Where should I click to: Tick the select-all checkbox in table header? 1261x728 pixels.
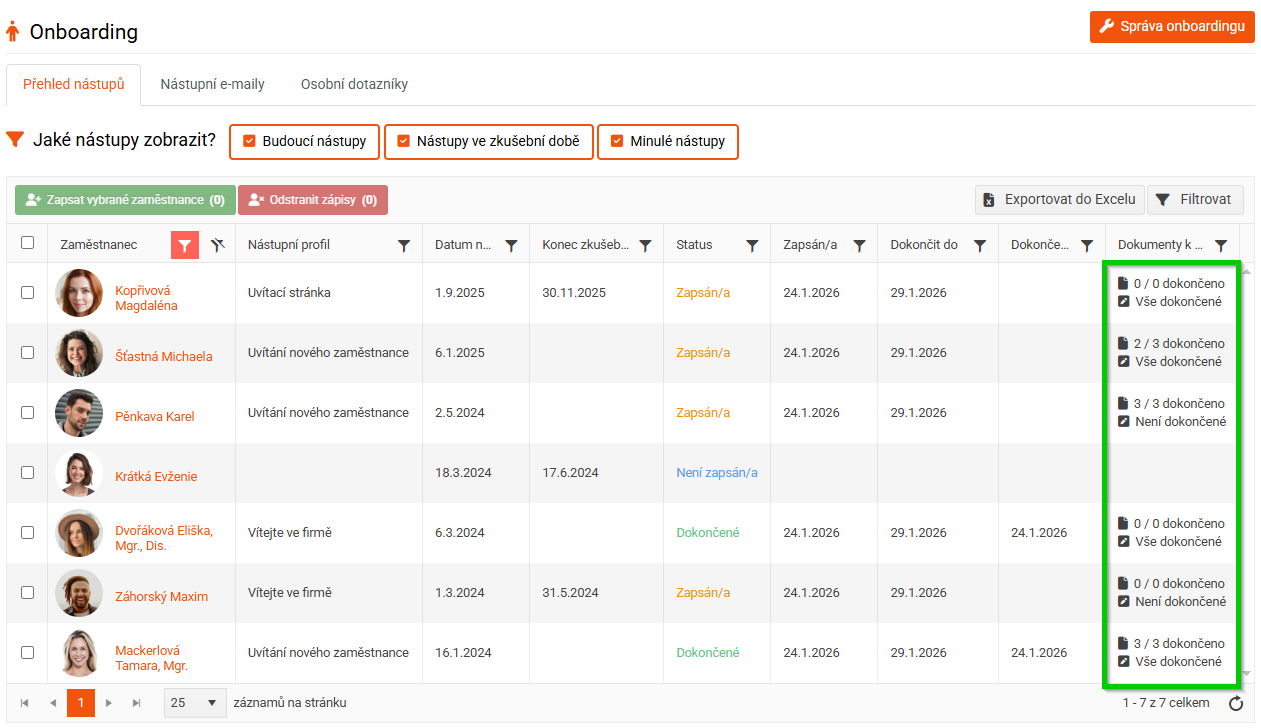[28, 243]
